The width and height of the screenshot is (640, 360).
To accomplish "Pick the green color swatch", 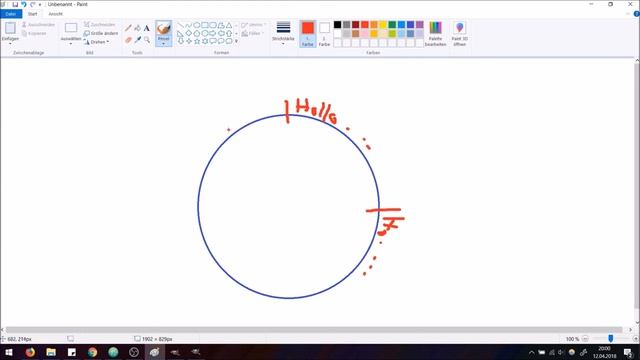I will (392, 25).
